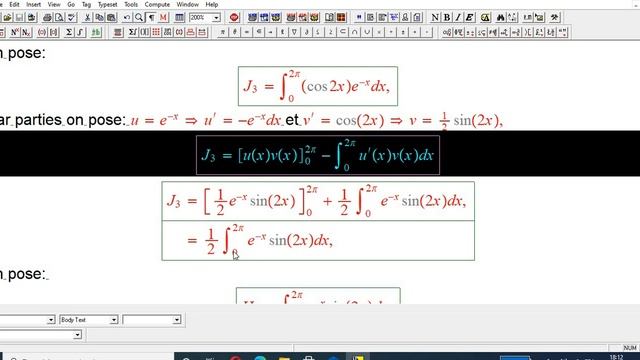640x360 pixels.
Task: Click the Table insert icon
Action: 179,18
